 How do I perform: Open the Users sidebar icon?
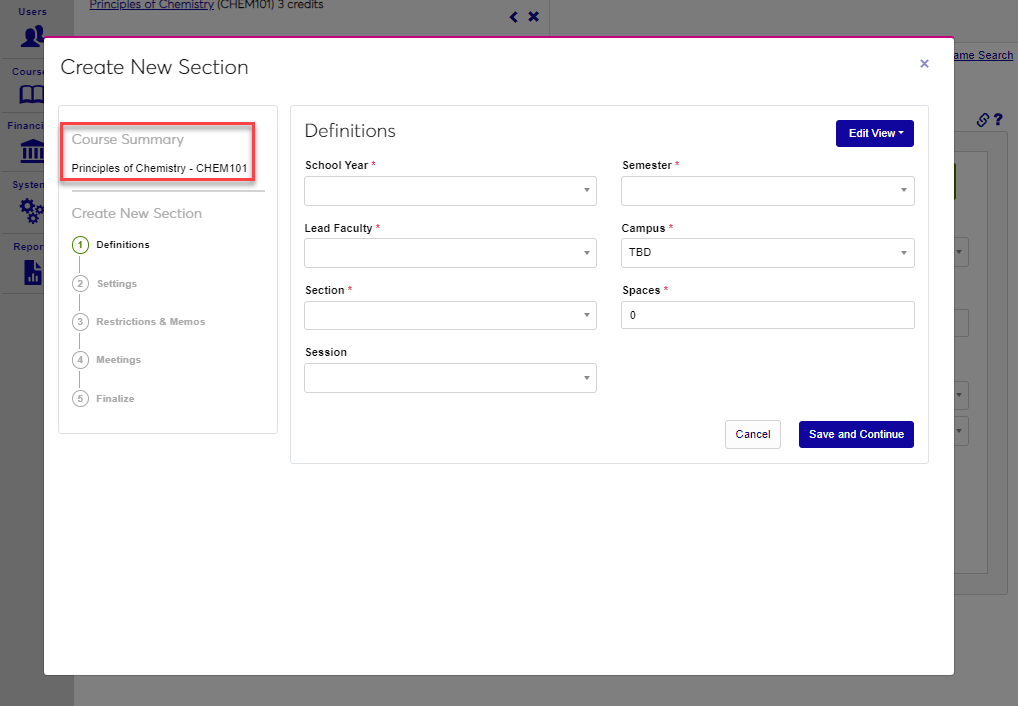[x=33, y=36]
